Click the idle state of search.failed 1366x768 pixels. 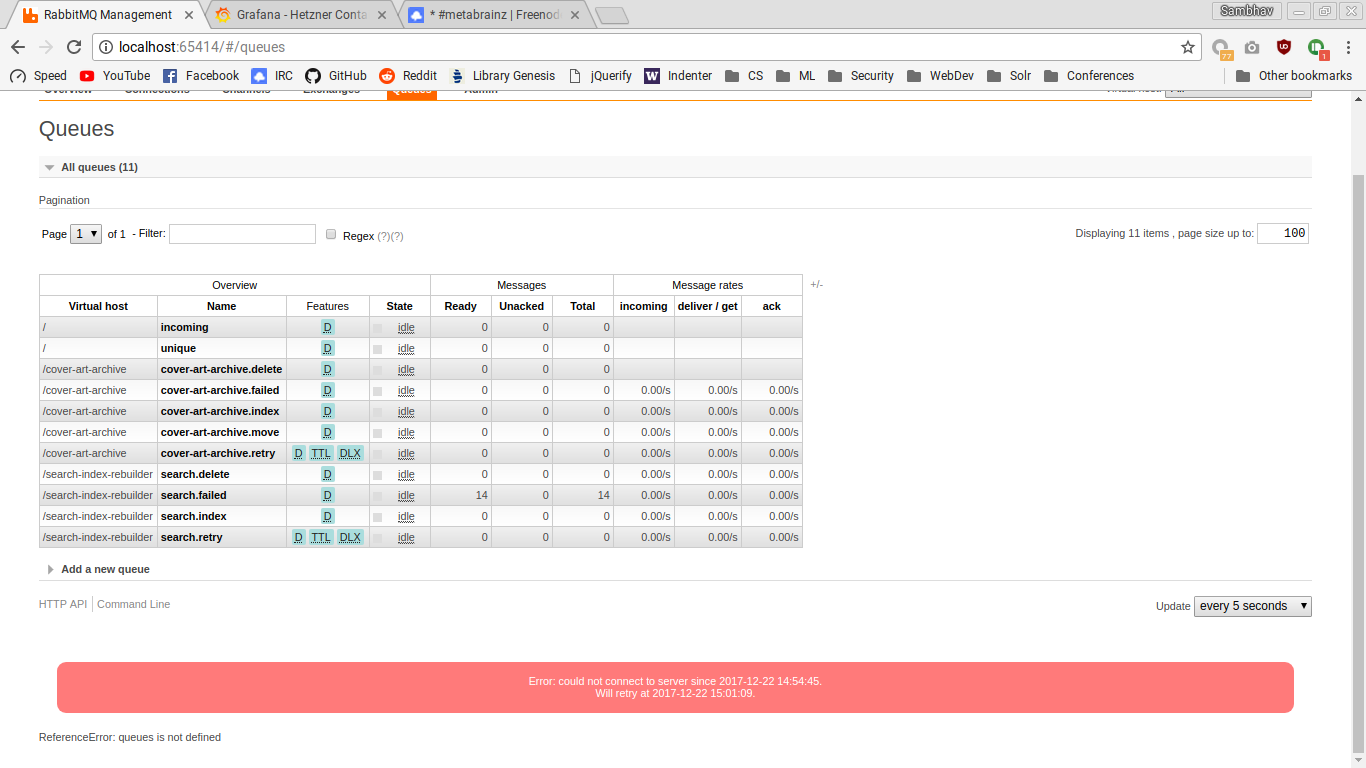[x=405, y=495]
